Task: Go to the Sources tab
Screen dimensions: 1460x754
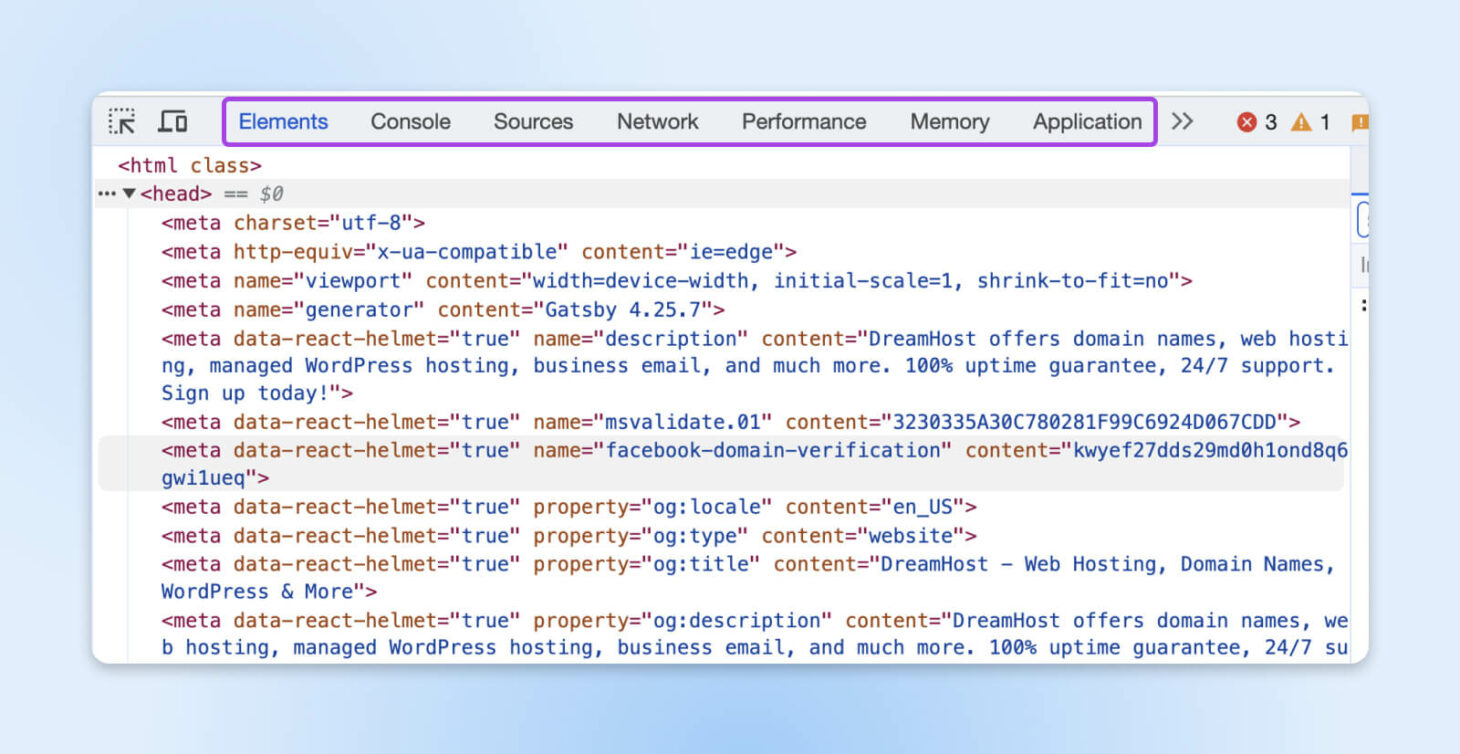Action: tap(533, 122)
